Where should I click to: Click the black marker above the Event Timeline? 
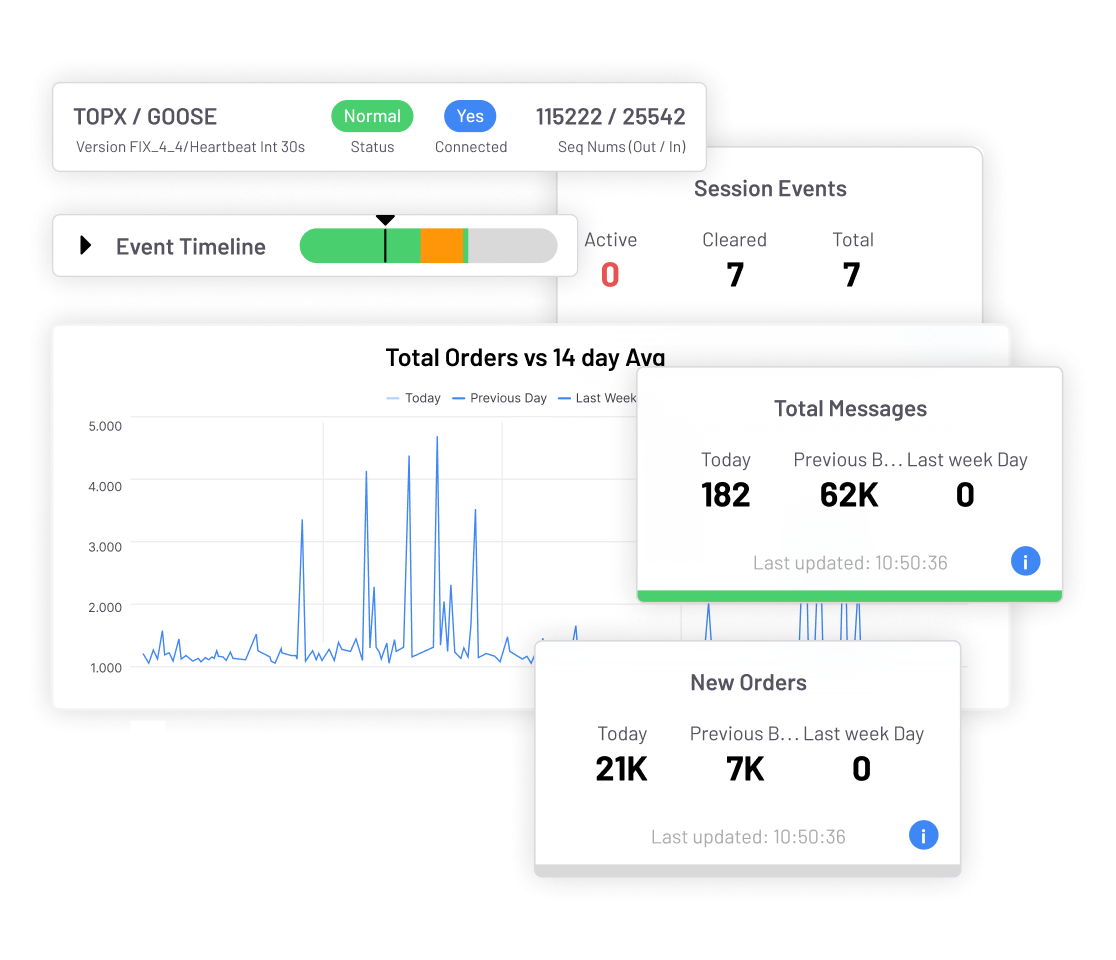click(385, 219)
